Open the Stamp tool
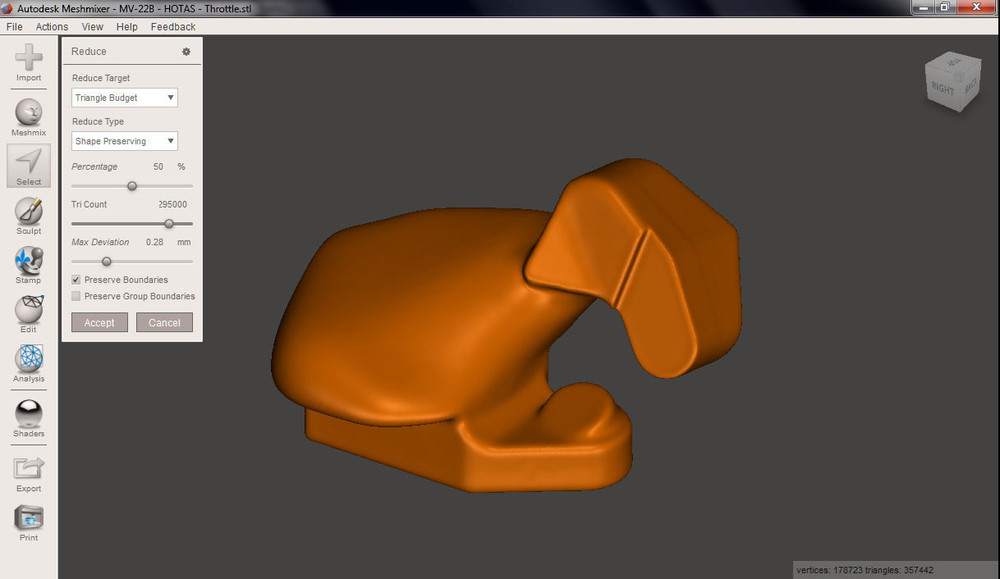The height and width of the screenshot is (579, 1000). pos(29,265)
